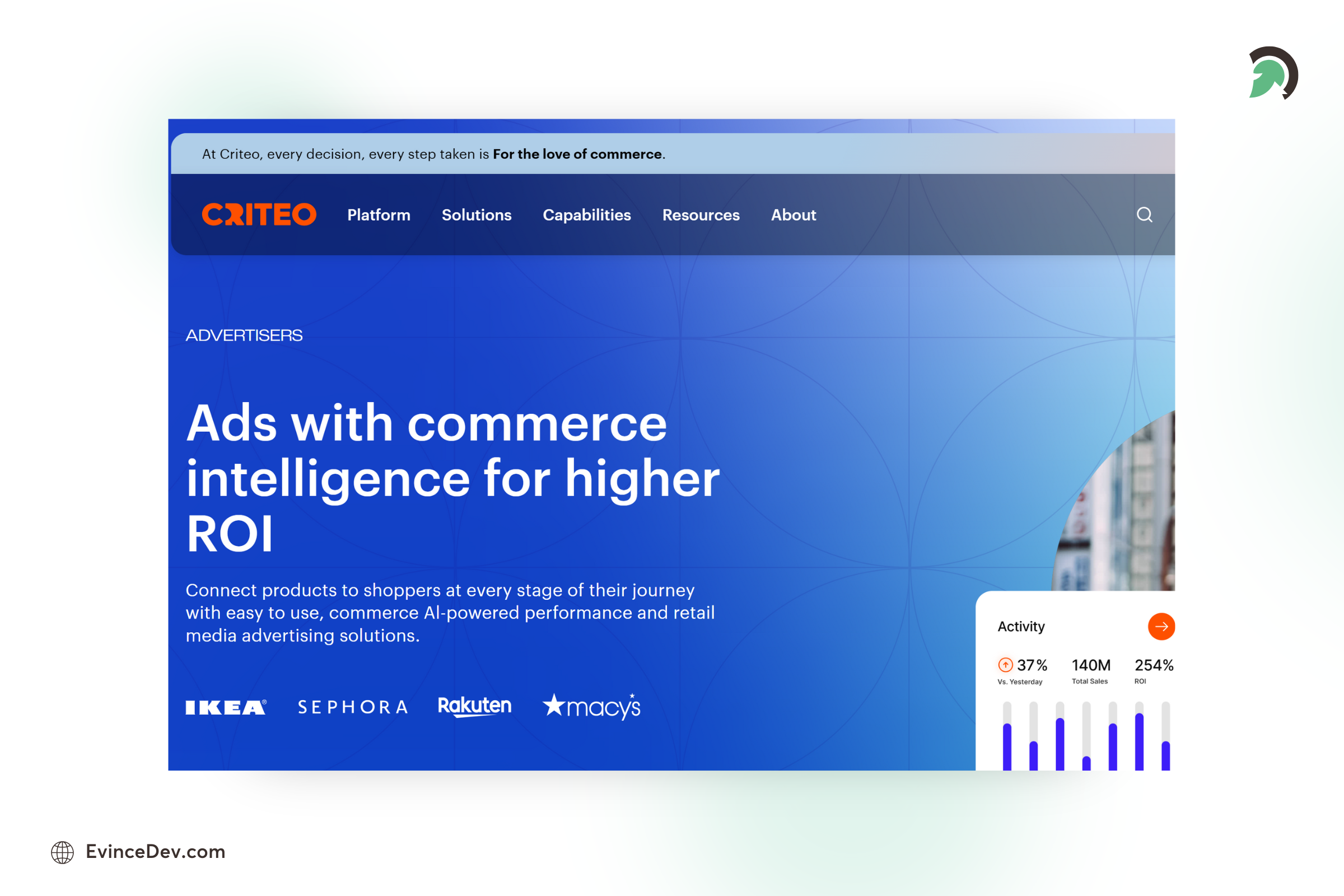1344x896 pixels.
Task: Expand the Solutions navigation menu
Action: point(477,215)
